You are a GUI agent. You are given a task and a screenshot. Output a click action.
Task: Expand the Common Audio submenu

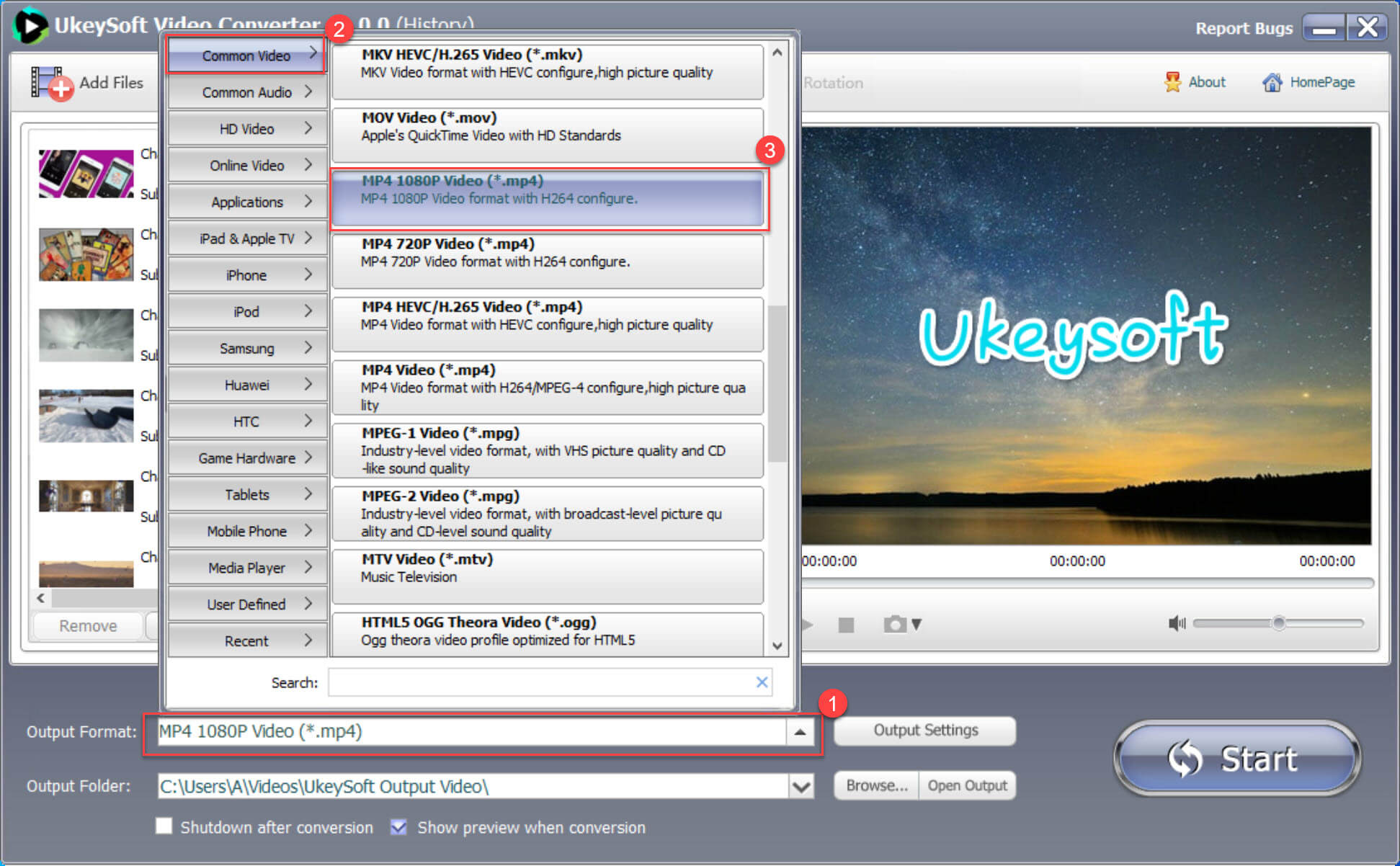[x=248, y=92]
